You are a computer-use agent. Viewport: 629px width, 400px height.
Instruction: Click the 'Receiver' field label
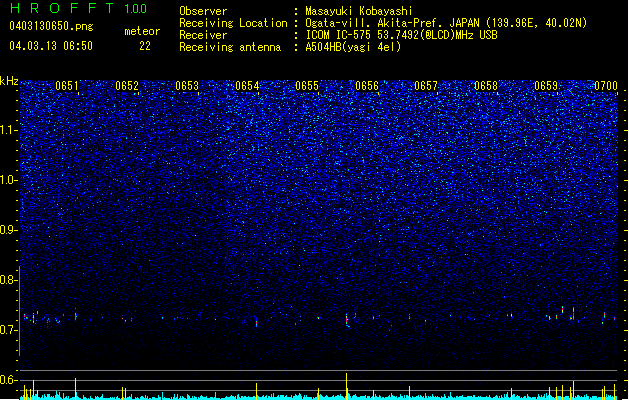click(x=203, y=35)
